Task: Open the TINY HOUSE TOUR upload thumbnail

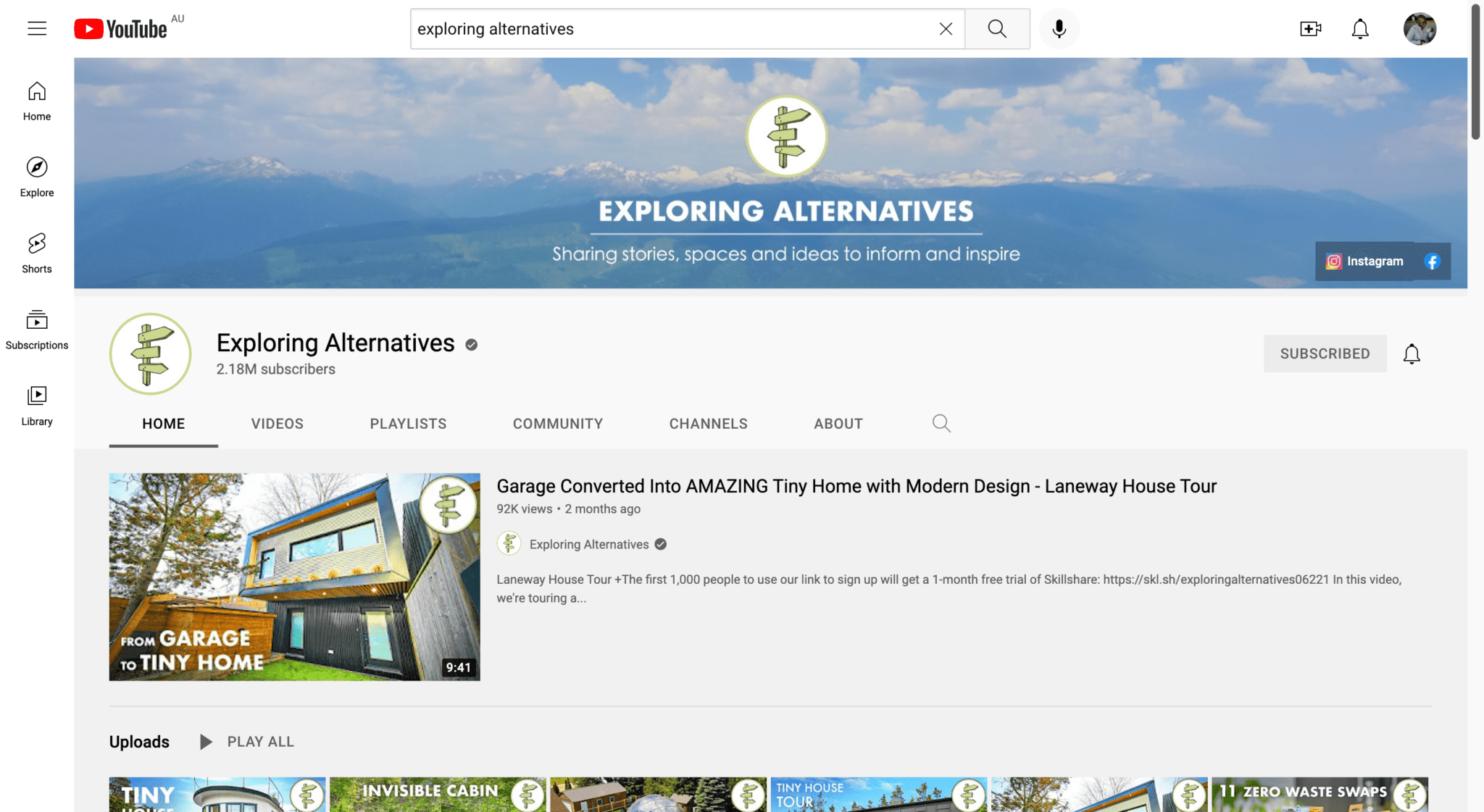Action: click(x=879, y=795)
